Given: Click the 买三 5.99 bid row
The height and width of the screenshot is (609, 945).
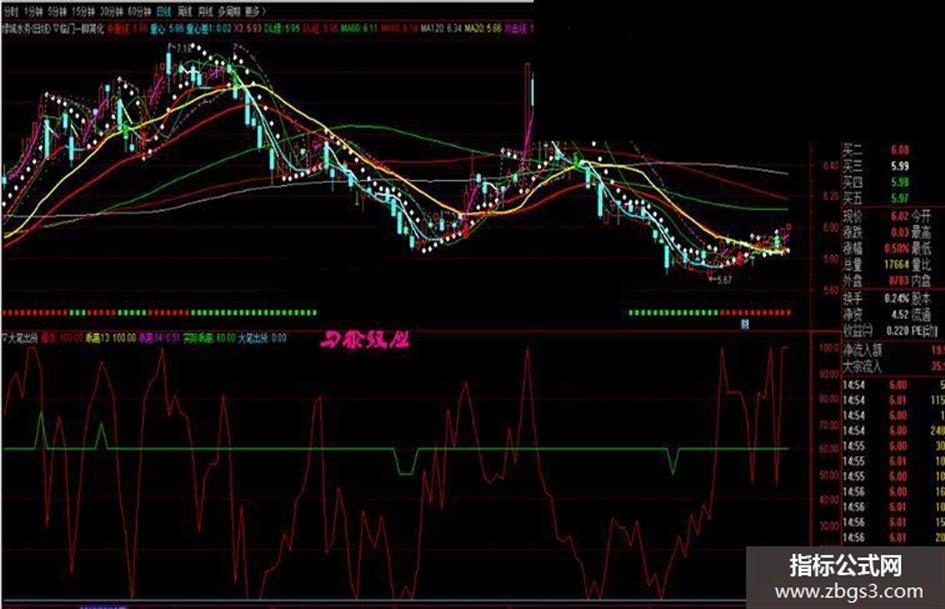Looking at the screenshot, I should point(875,166).
